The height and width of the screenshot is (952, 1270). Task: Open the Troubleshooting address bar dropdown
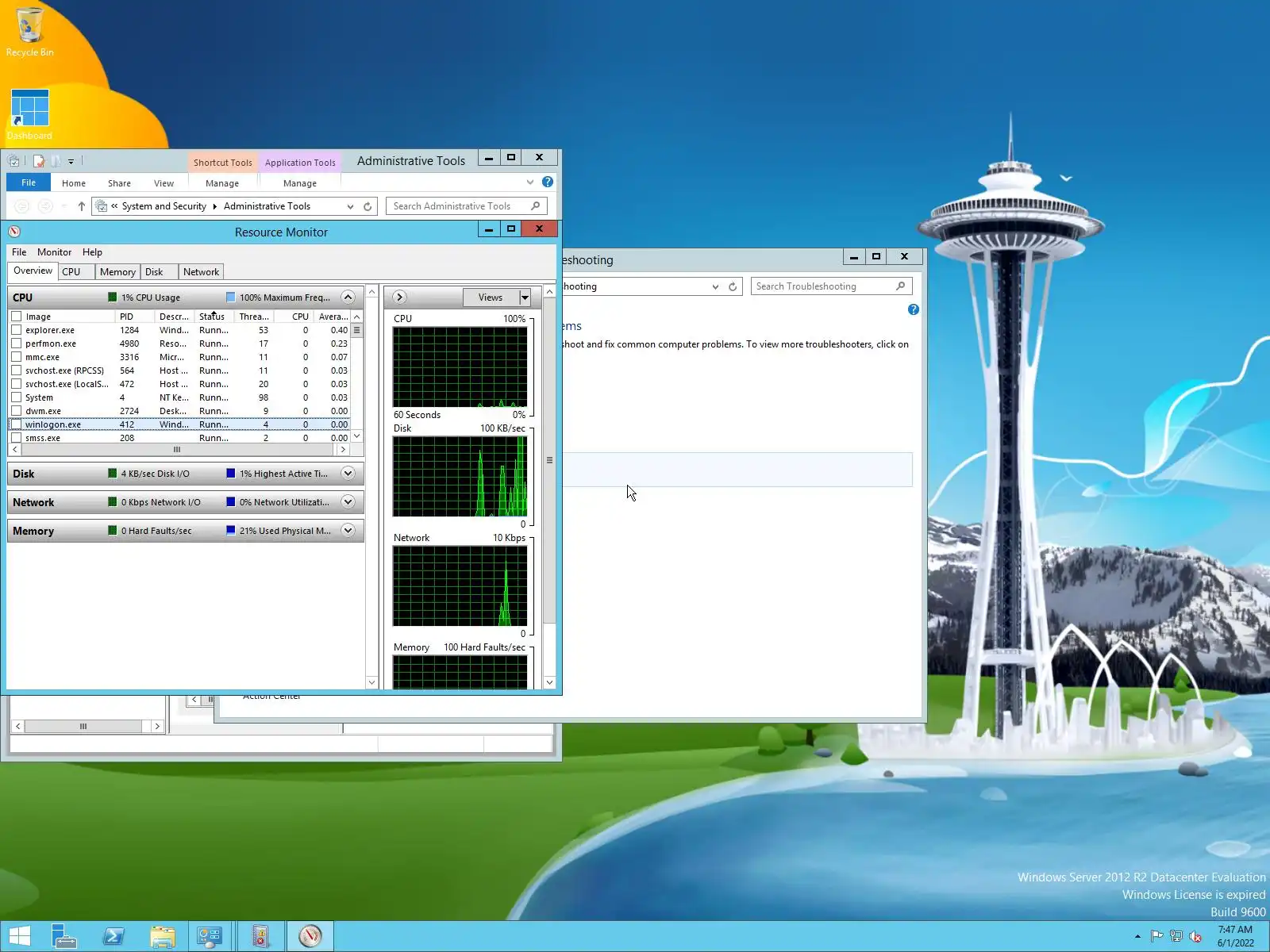[715, 286]
